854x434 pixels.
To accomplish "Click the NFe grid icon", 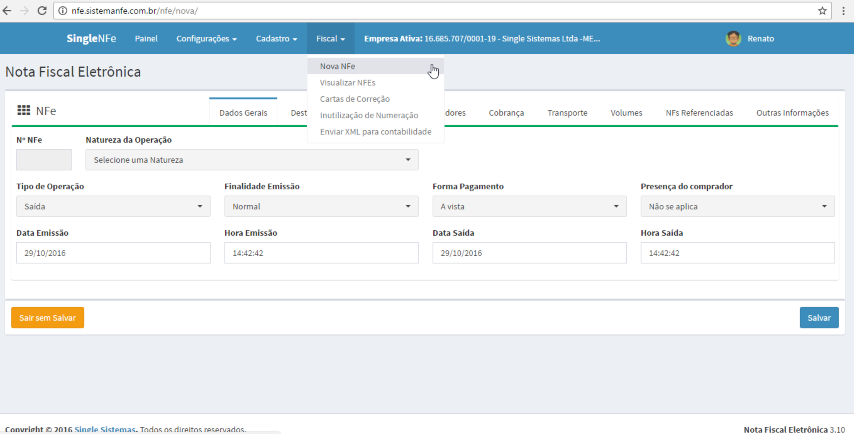I will [24, 112].
